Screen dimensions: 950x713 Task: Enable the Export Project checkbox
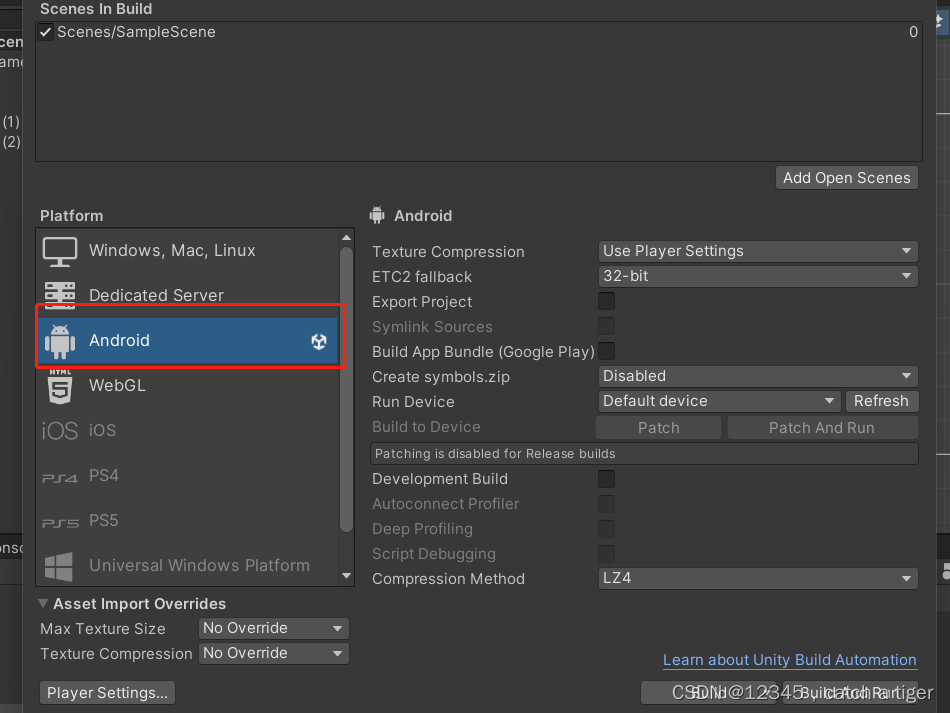[x=606, y=301]
